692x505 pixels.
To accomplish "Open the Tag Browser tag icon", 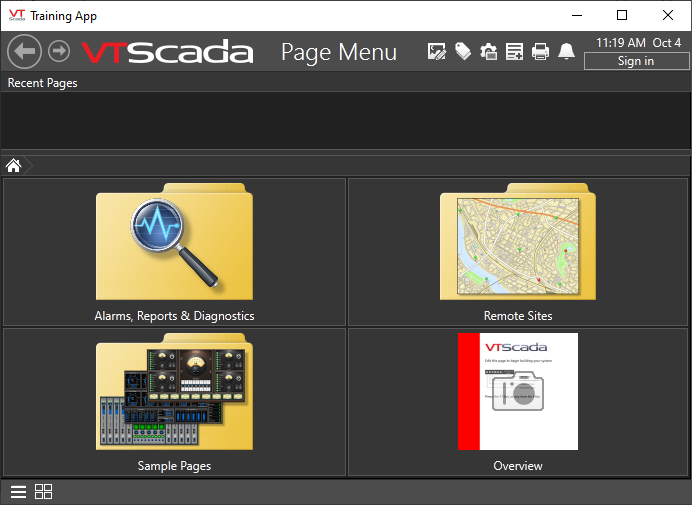I will [x=463, y=52].
